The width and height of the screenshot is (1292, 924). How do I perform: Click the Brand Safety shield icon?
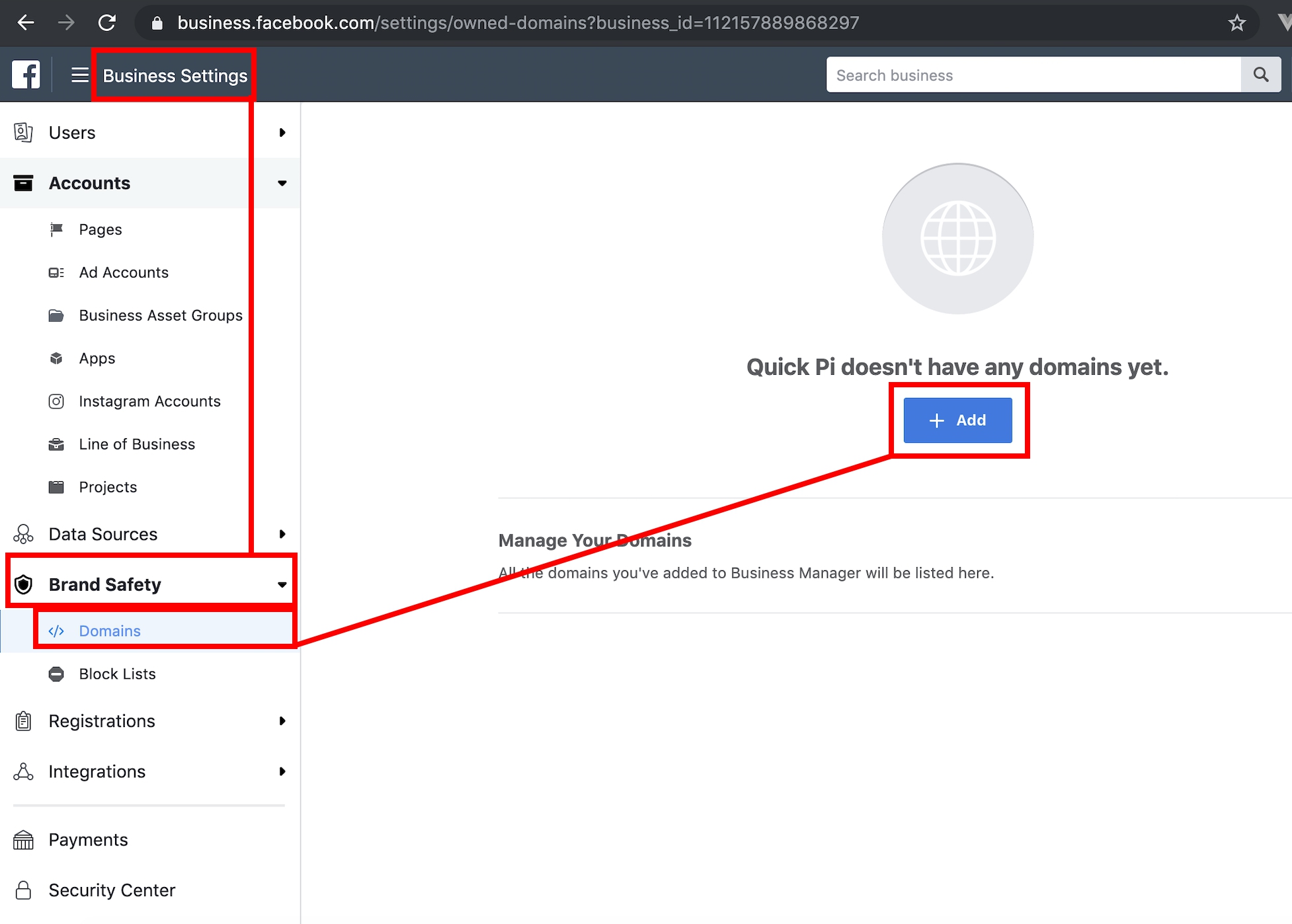pos(23,584)
